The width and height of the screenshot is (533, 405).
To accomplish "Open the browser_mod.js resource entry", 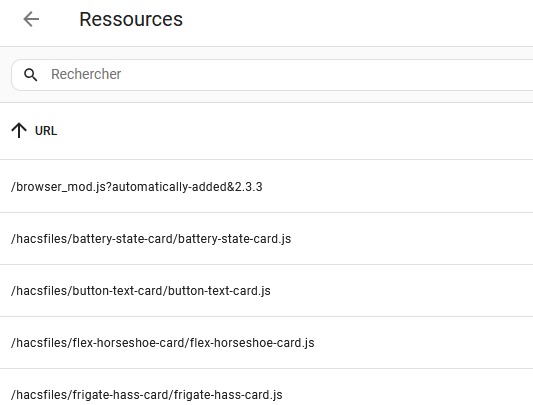I will click(266, 186).
